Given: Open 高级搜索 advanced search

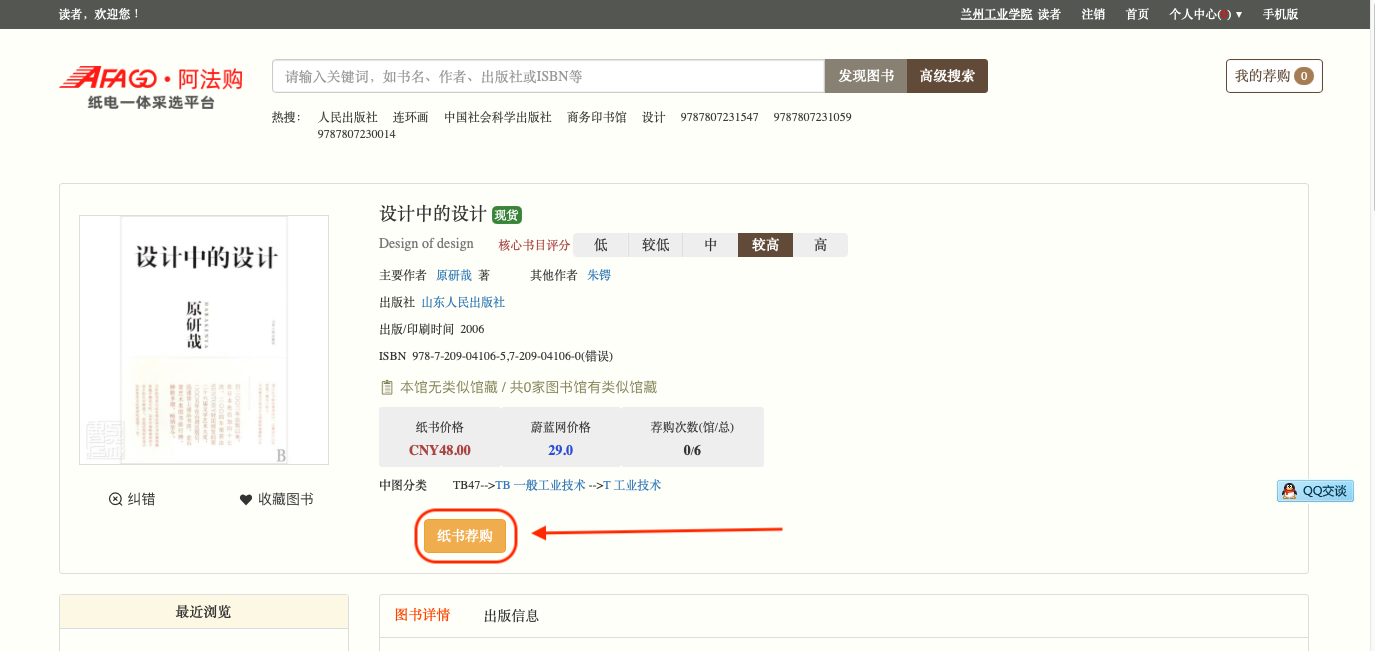Looking at the screenshot, I should tap(947, 76).
